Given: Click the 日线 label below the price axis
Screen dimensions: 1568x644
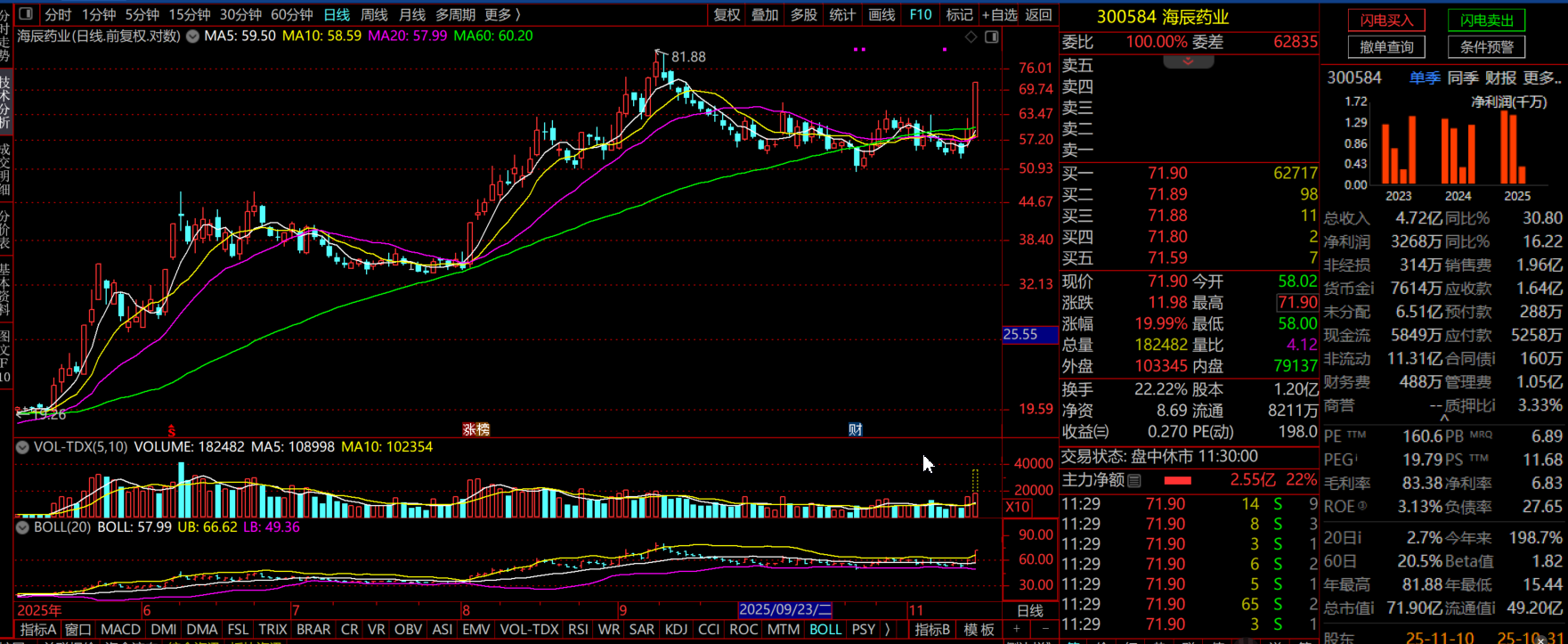Looking at the screenshot, I should pyautogui.click(x=1030, y=610).
